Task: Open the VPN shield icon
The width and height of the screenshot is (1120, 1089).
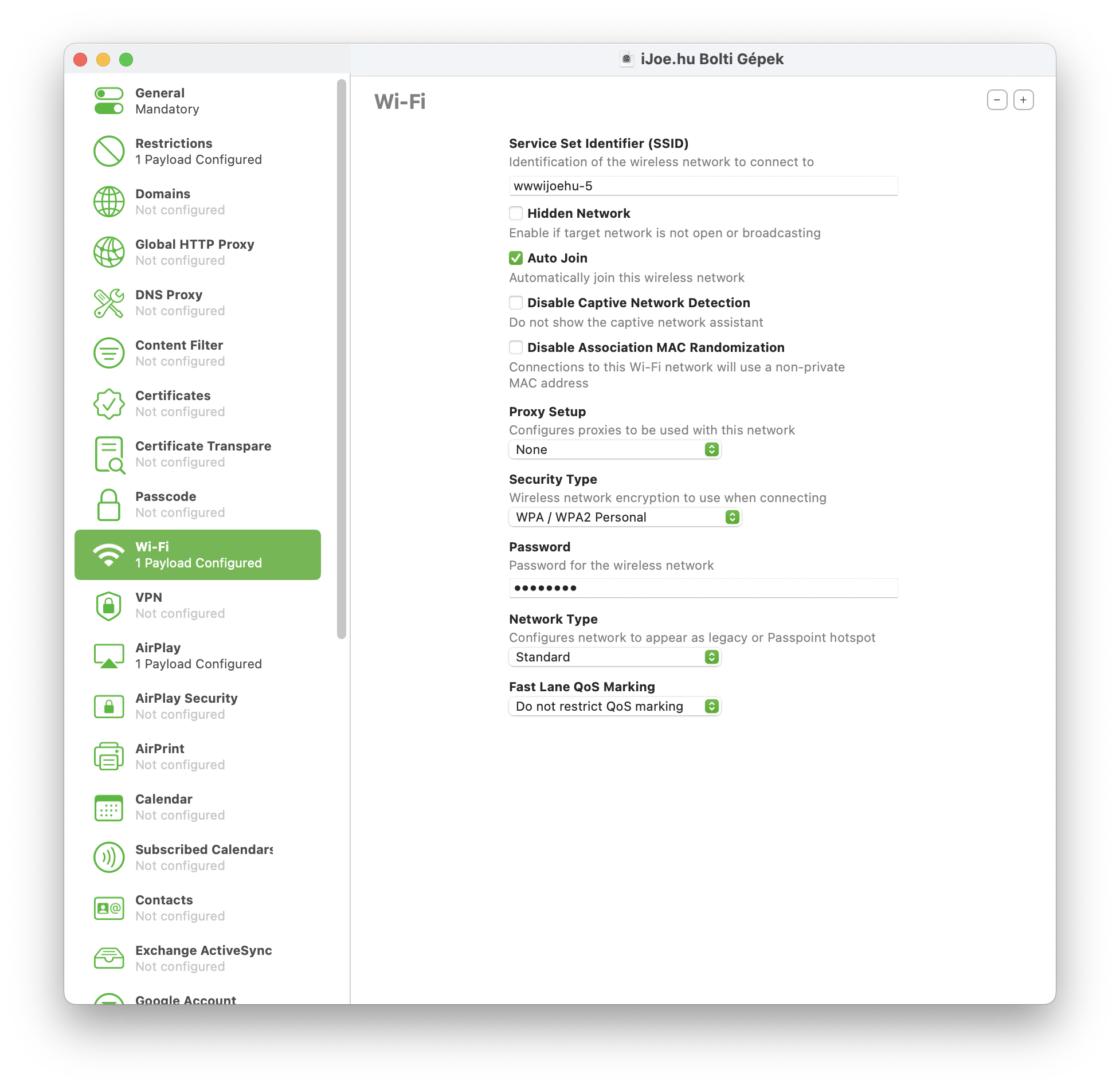Action: point(109,606)
